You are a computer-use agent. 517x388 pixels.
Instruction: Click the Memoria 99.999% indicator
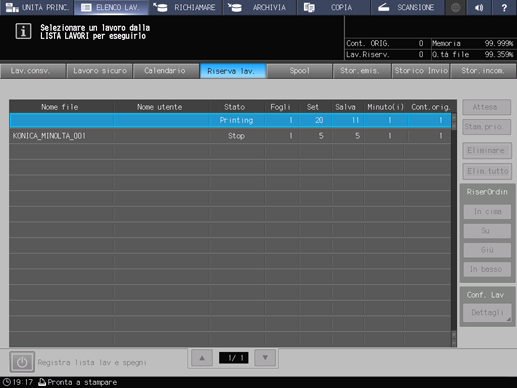coord(473,44)
